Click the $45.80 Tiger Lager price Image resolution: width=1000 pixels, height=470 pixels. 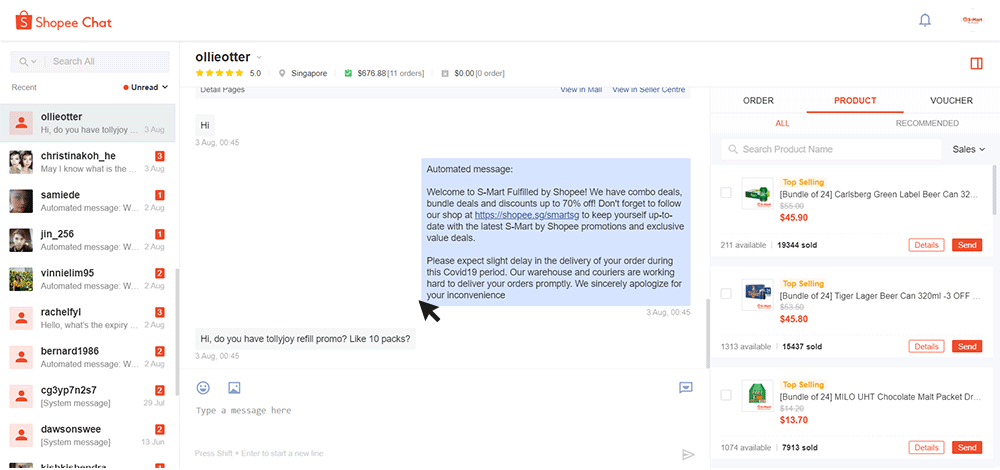click(x=794, y=319)
